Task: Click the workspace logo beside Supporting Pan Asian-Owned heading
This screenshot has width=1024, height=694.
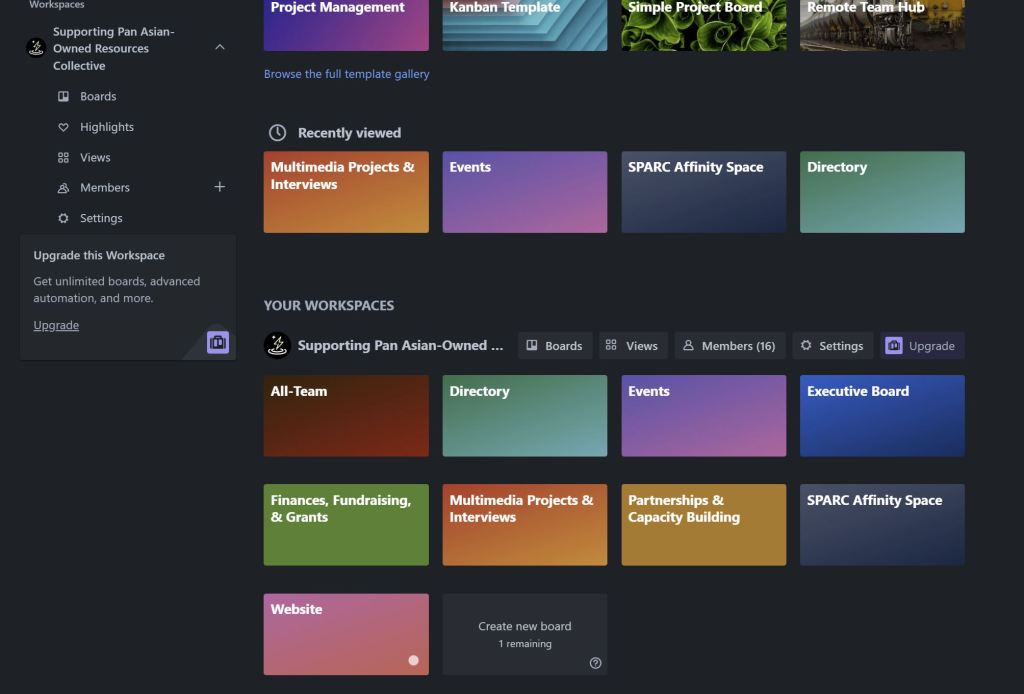Action: (277, 346)
